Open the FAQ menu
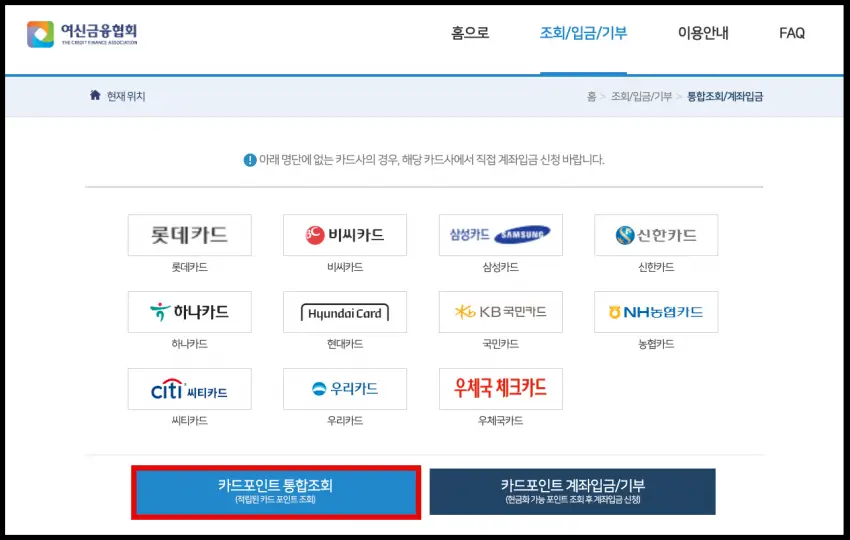This screenshot has width=850, height=540. click(x=792, y=33)
